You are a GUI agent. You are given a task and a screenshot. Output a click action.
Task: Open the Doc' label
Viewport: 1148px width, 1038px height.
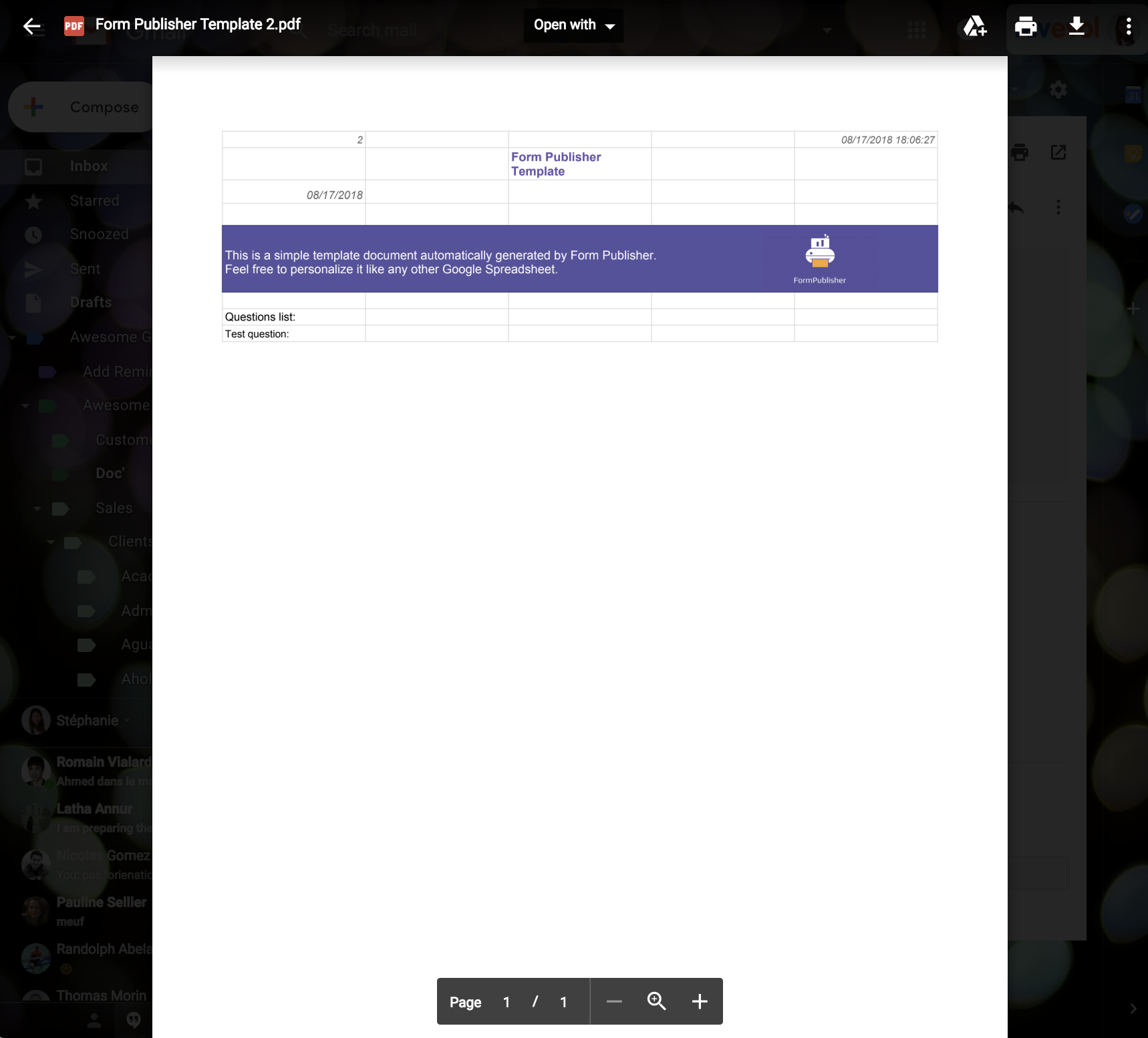coord(110,474)
